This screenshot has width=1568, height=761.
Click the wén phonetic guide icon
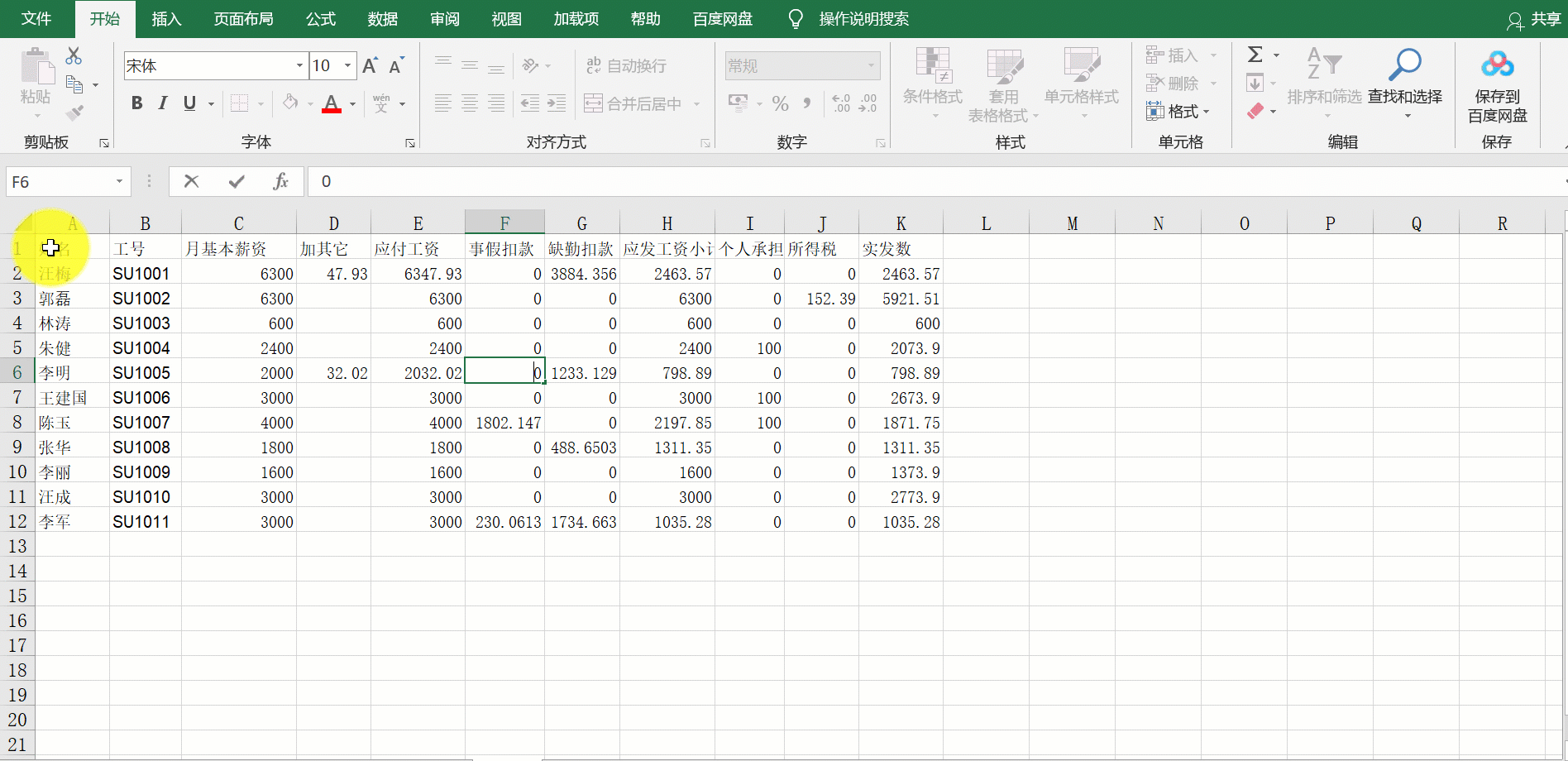[x=381, y=103]
